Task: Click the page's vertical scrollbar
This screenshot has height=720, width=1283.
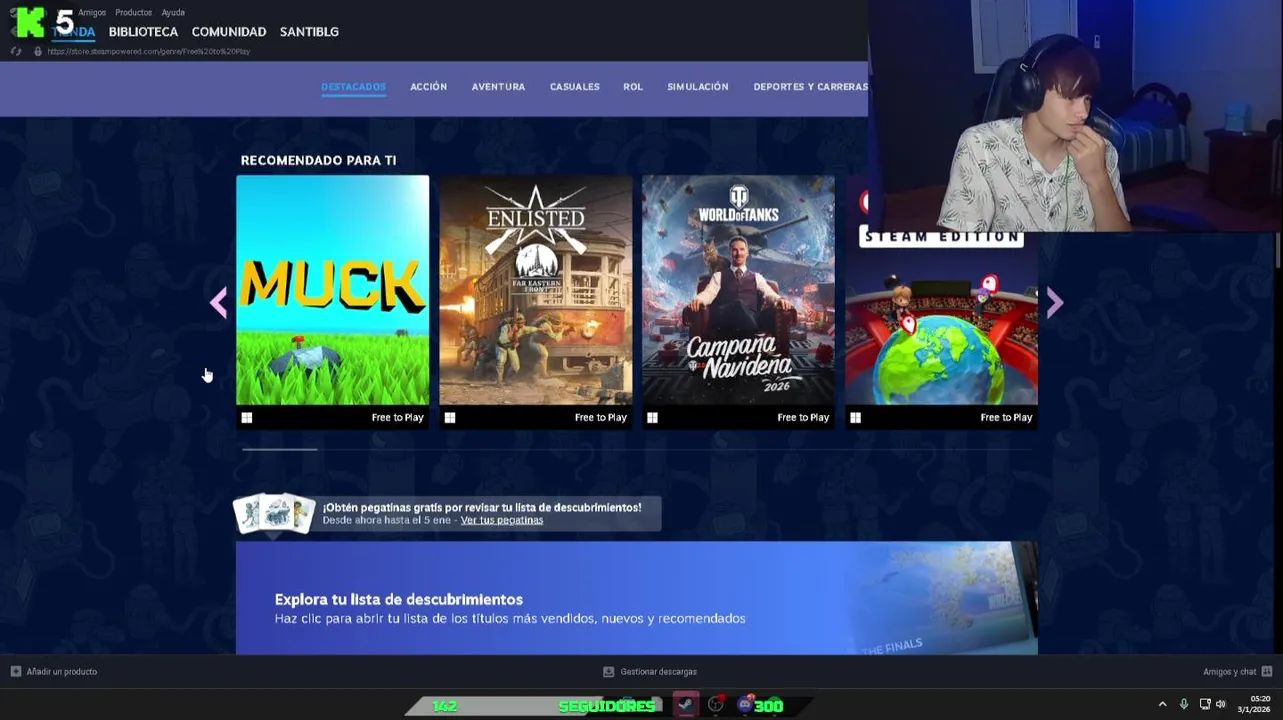Action: [1278, 250]
